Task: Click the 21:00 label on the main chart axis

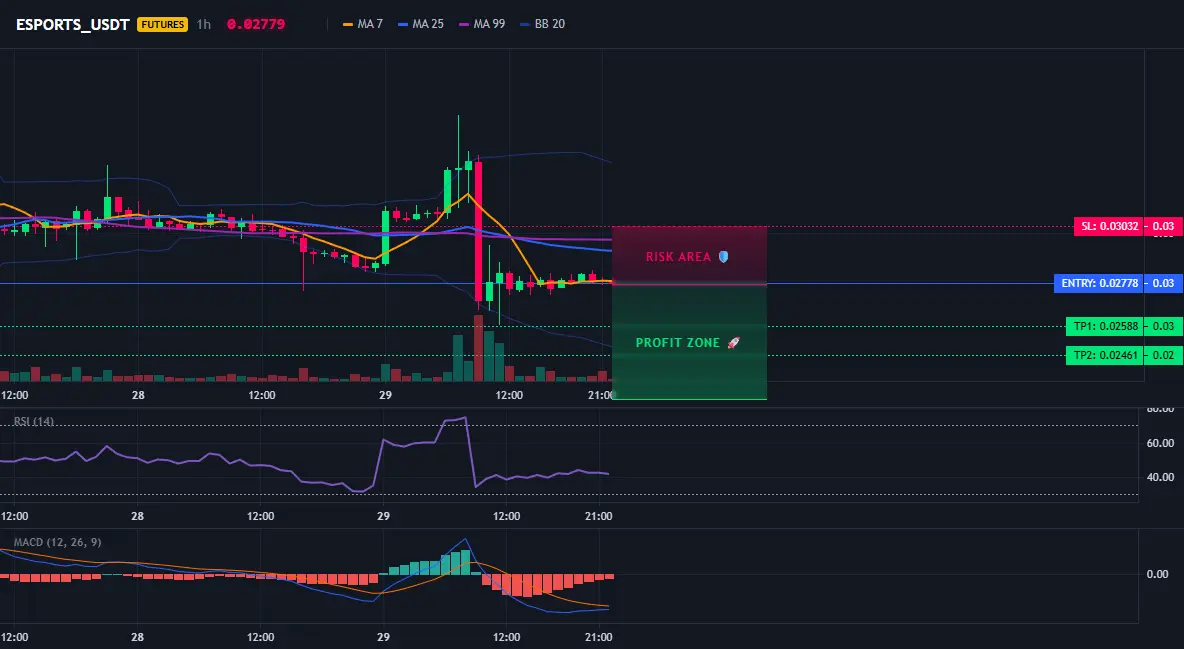Action: click(x=600, y=395)
